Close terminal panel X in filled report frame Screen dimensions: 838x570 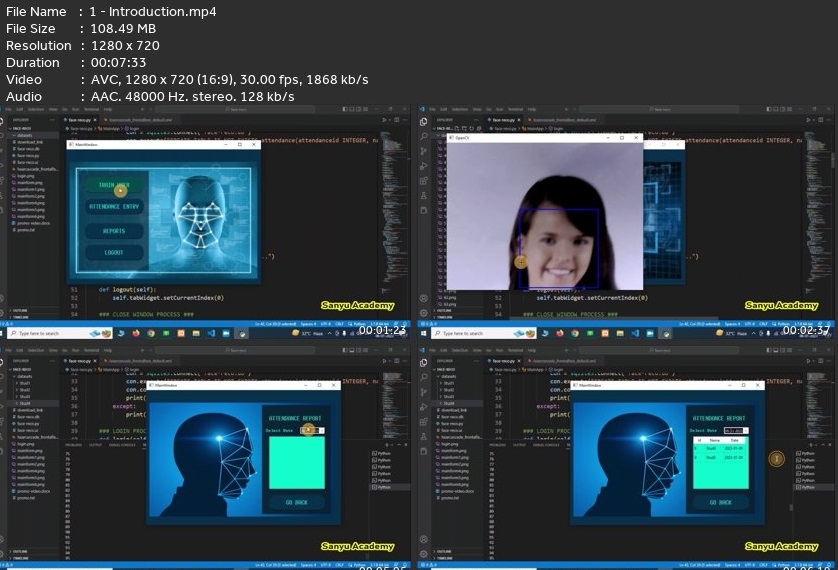(829, 444)
